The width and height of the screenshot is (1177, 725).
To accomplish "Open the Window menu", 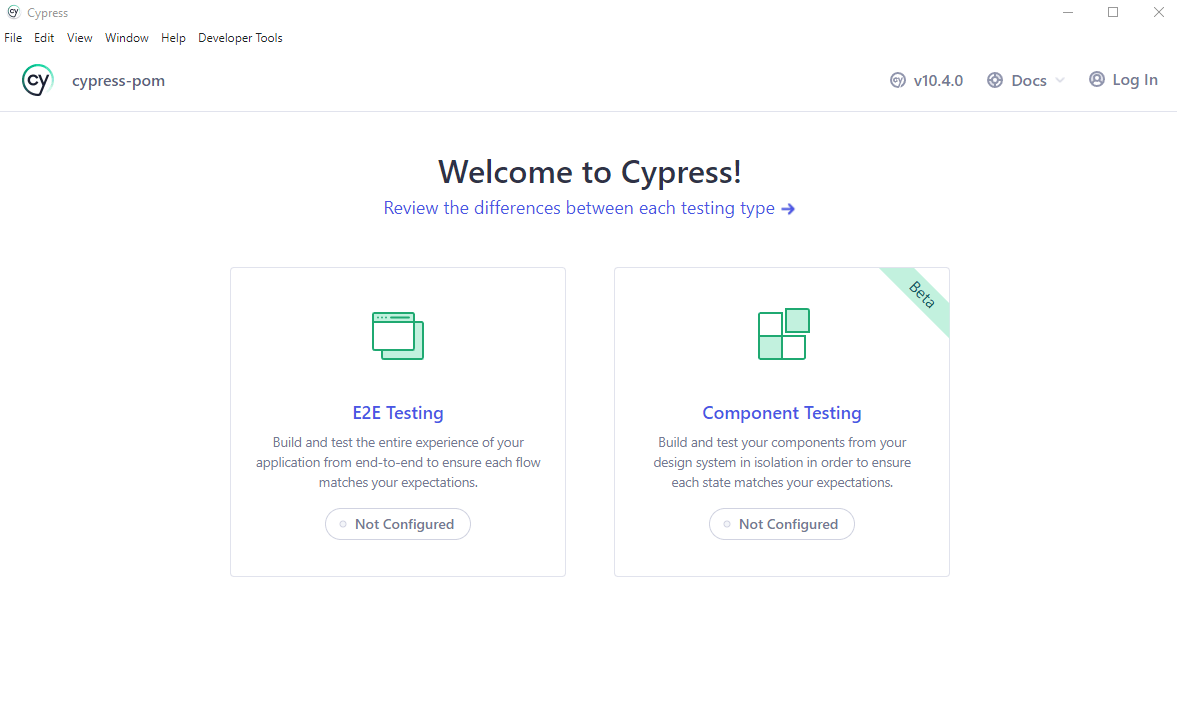I will click(x=127, y=38).
